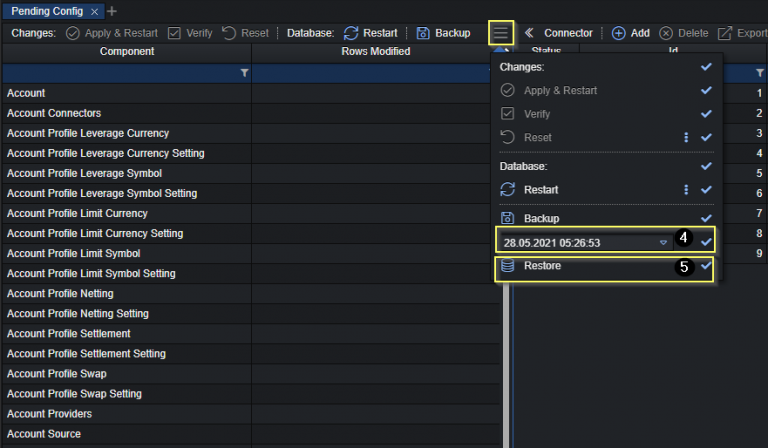Click Backup icon in dropdown menu
This screenshot has width=768, height=448.
click(508, 218)
